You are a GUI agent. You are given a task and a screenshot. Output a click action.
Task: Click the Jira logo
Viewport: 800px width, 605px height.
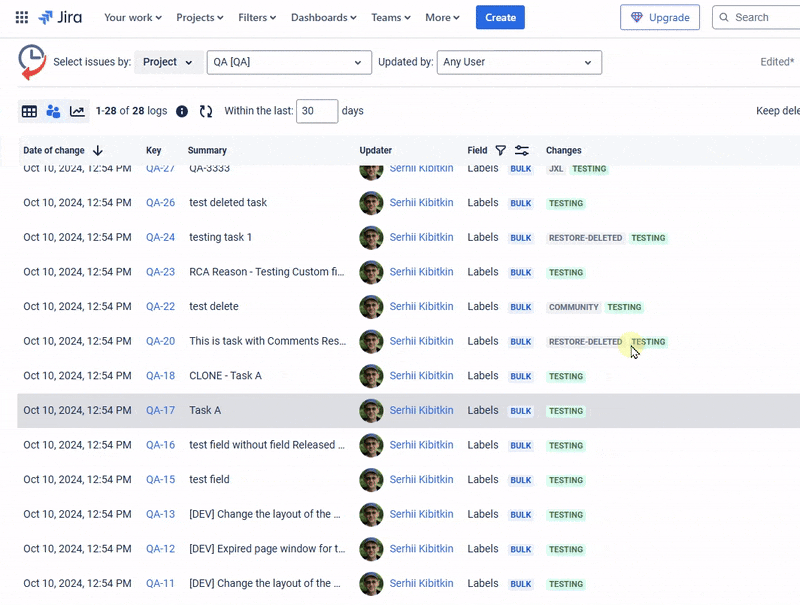60,17
